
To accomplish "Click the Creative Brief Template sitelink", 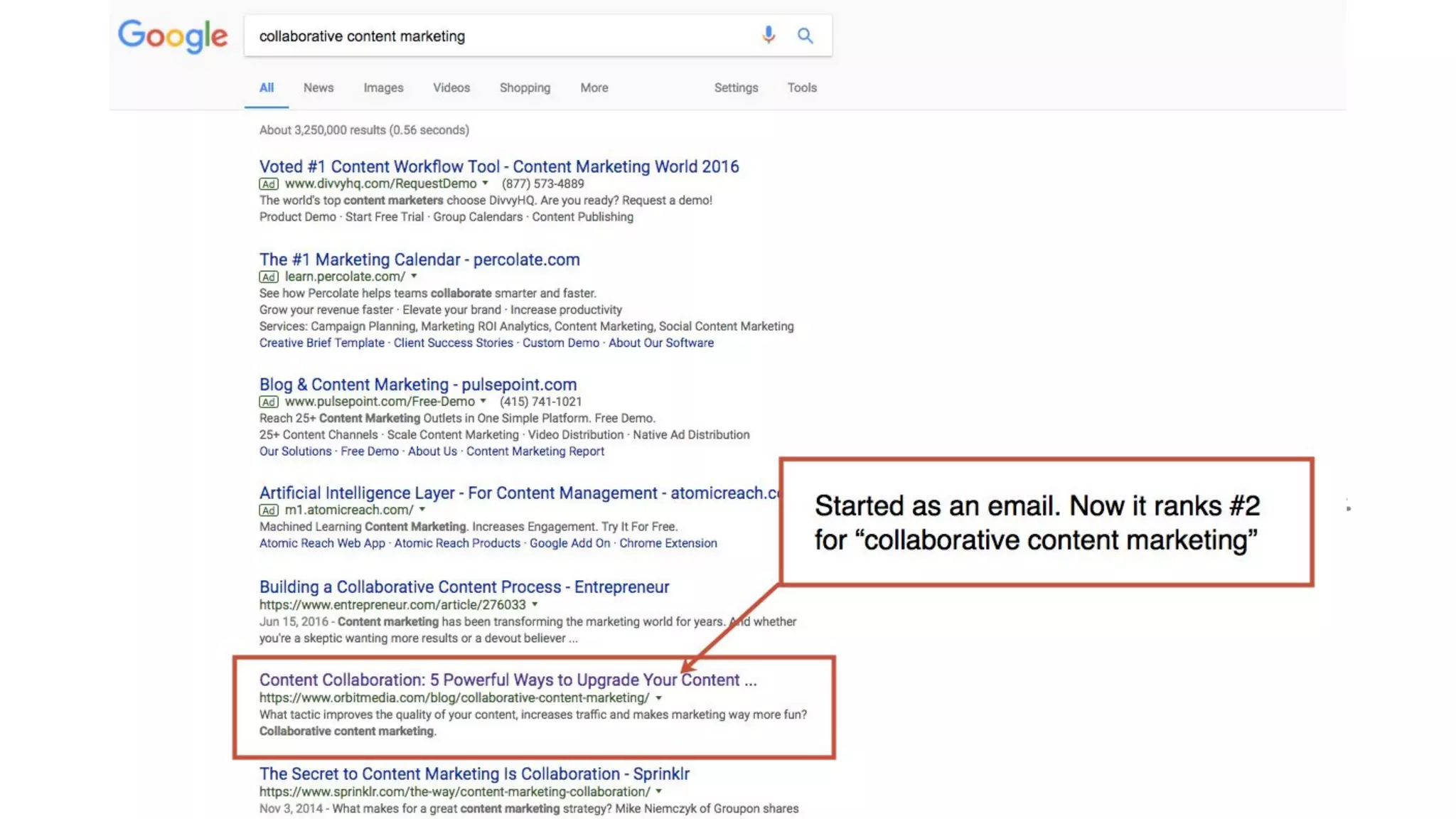I will click(x=321, y=343).
